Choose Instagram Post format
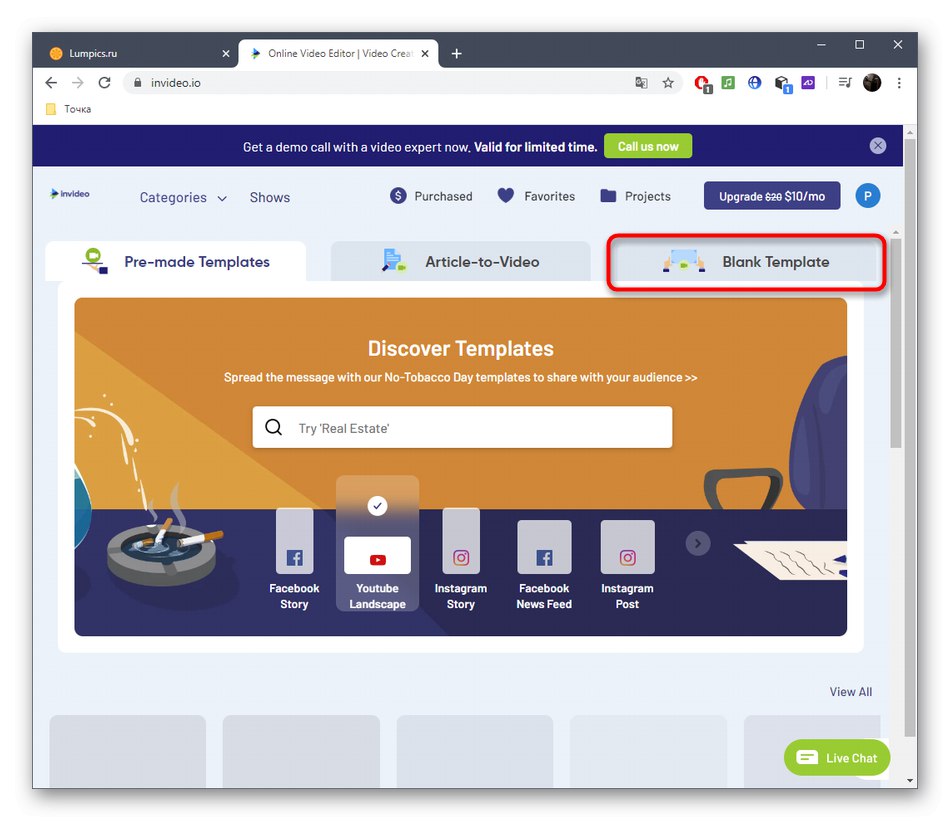 [x=627, y=565]
